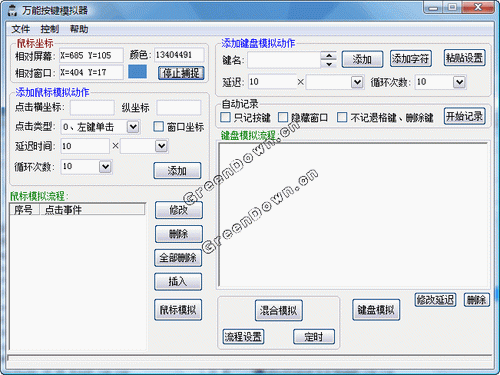Open the 文件 menu
The height and width of the screenshot is (375, 500).
[21, 29]
